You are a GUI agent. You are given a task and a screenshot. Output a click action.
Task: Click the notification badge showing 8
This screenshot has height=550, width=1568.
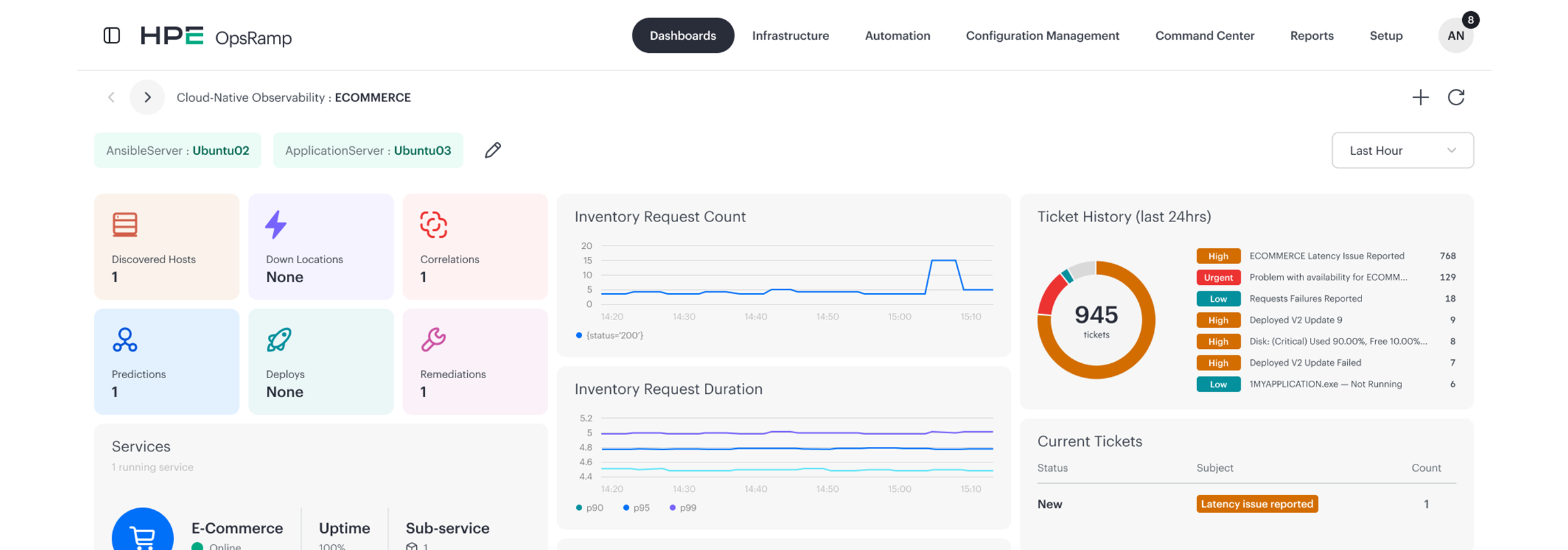(x=1470, y=20)
